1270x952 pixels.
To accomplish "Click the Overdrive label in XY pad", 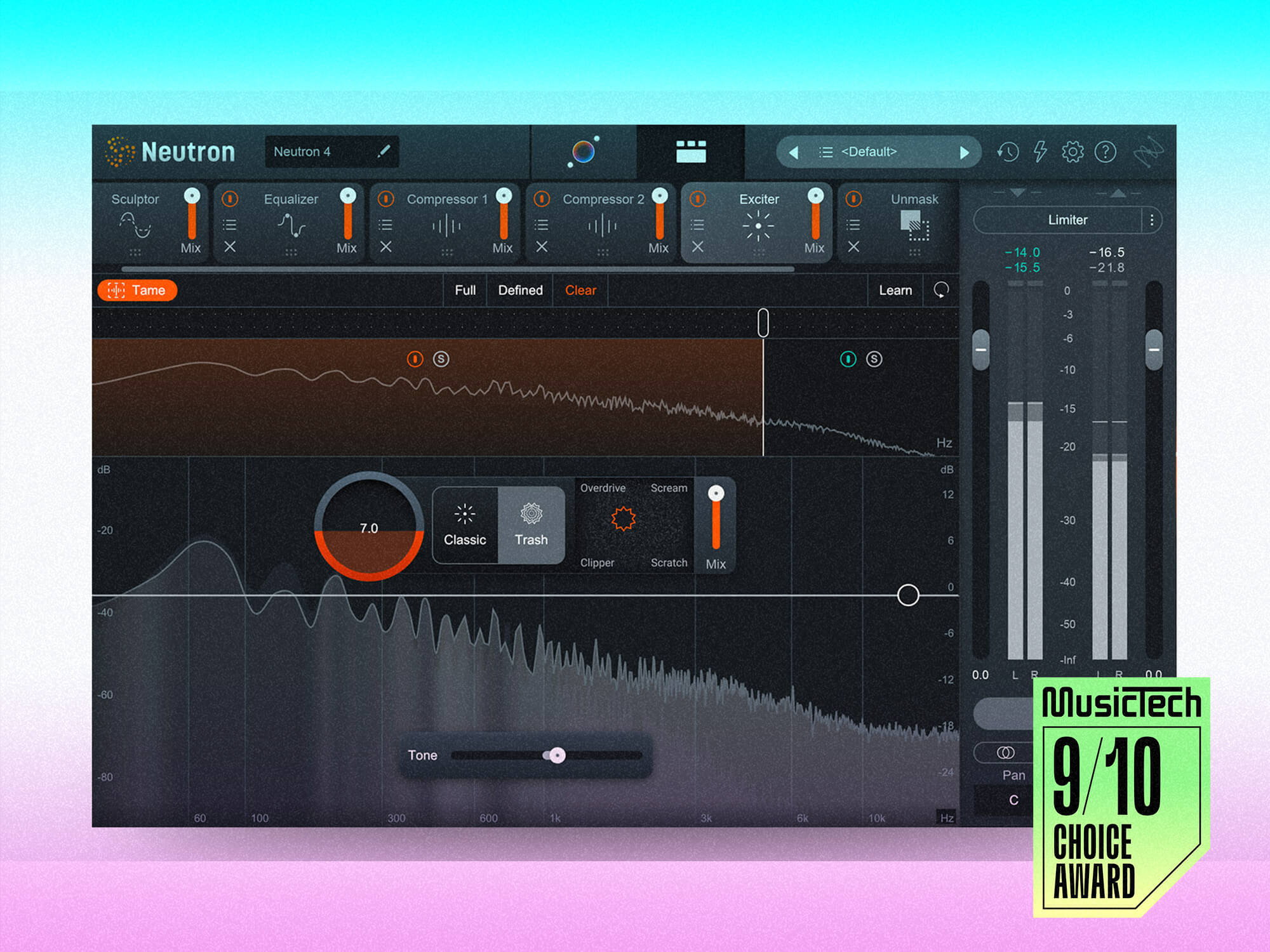I will pos(603,488).
